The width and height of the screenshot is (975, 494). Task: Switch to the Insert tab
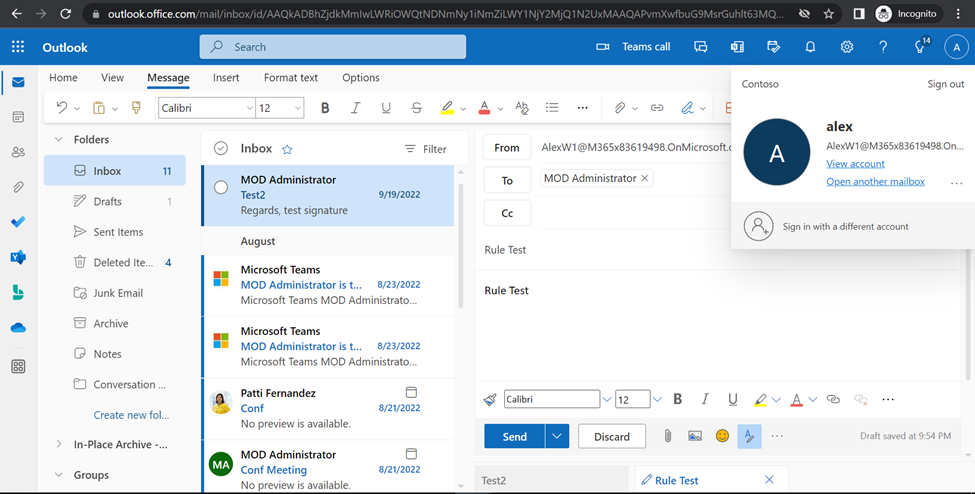[x=226, y=78]
